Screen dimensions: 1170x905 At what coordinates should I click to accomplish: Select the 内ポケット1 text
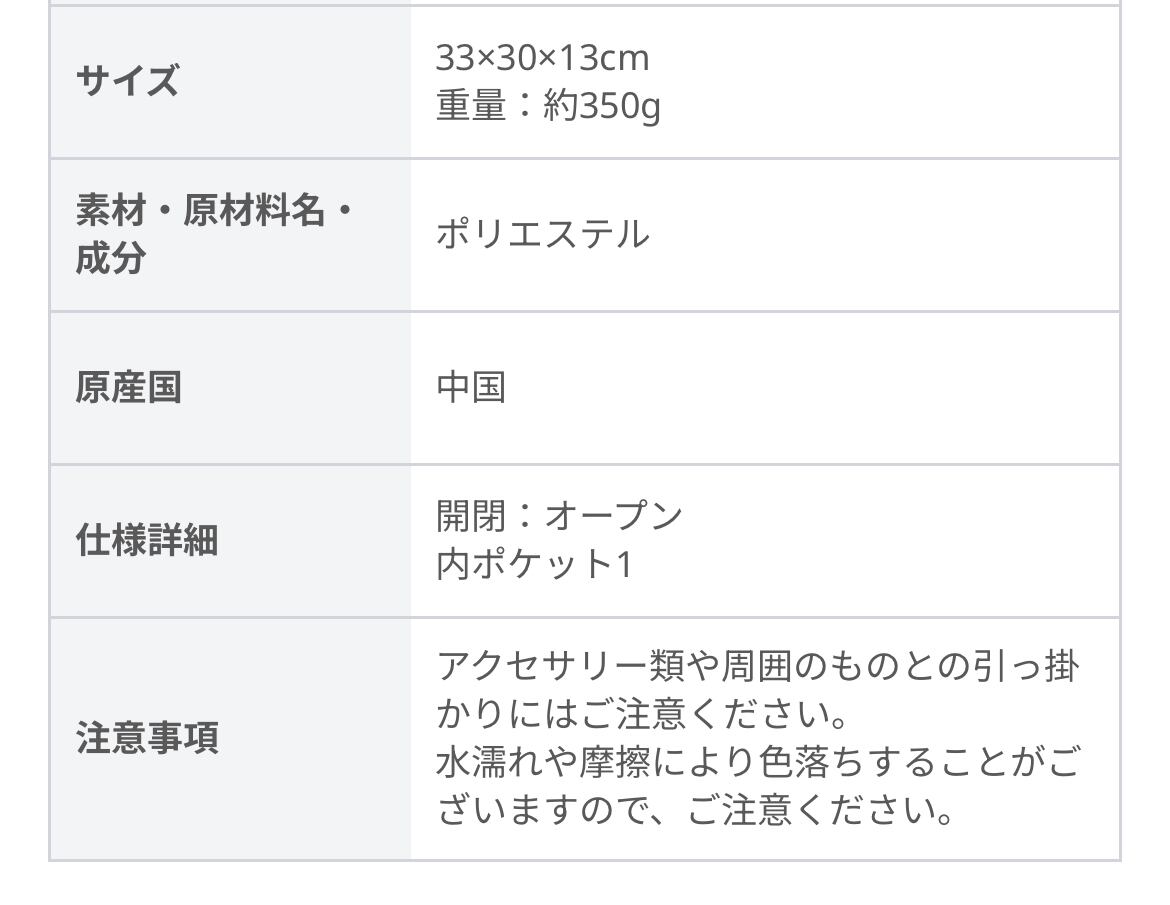(x=534, y=565)
